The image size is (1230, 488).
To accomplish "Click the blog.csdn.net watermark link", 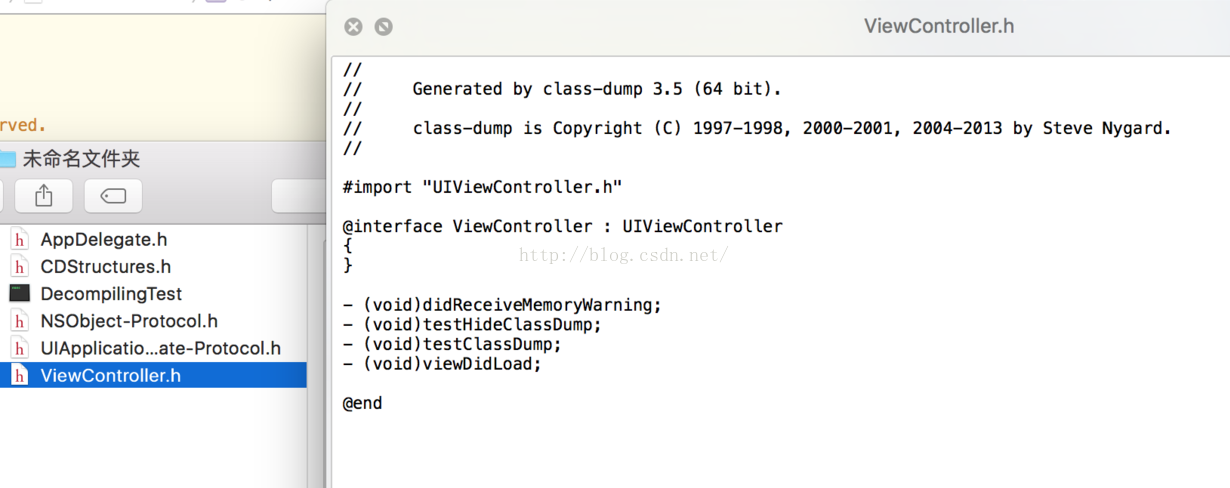I will (x=623, y=256).
